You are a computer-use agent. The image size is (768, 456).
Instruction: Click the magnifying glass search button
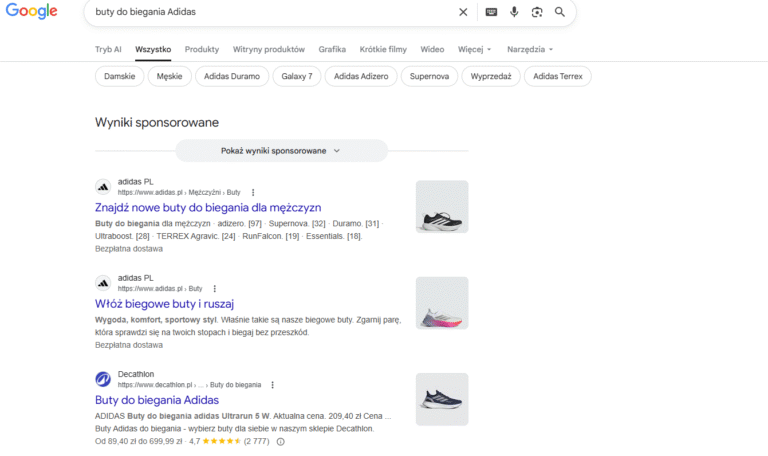coord(560,12)
